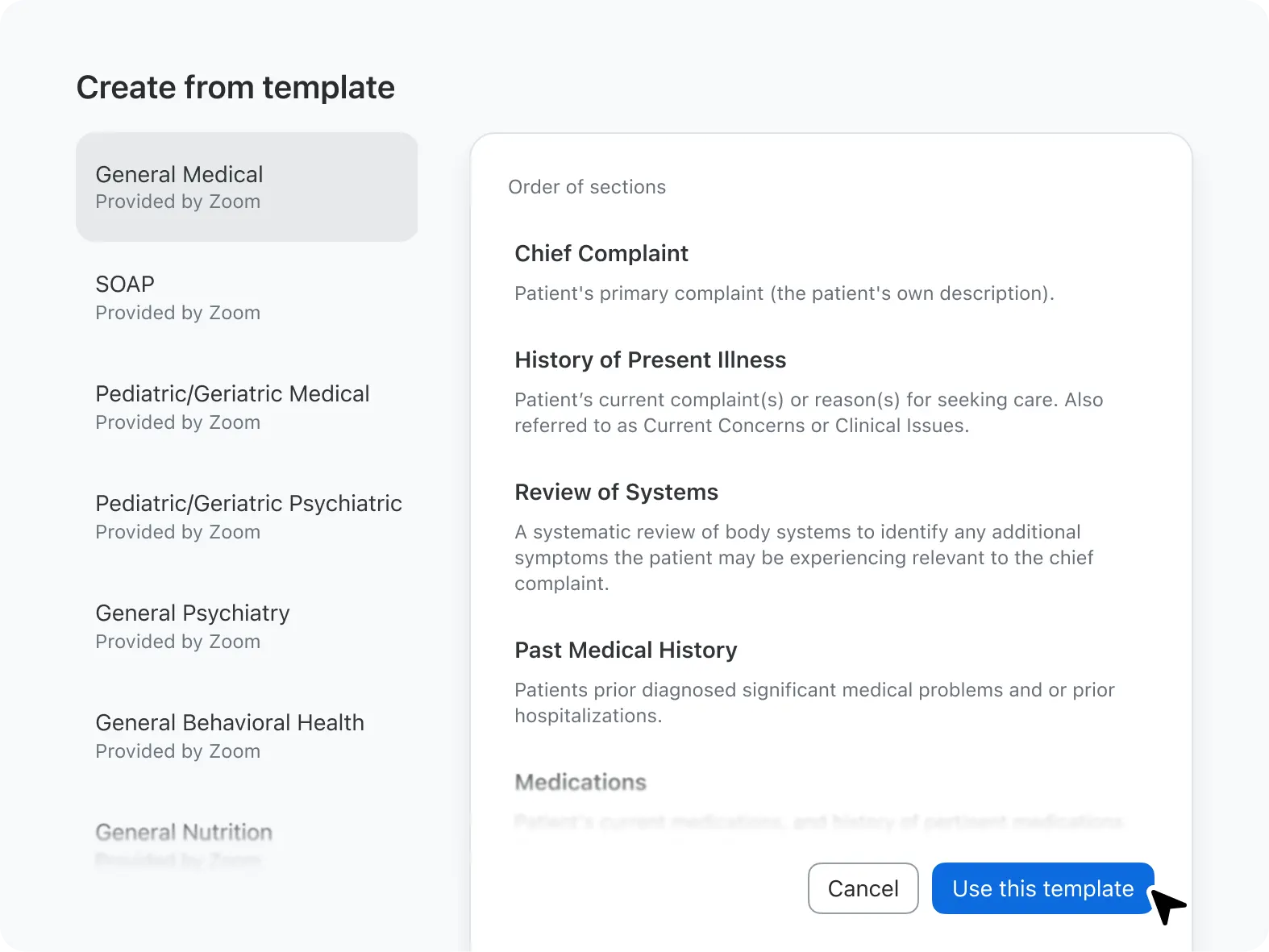This screenshot has height=952, width=1269.
Task: Click the Past Medical History heading
Action: [x=626, y=651]
